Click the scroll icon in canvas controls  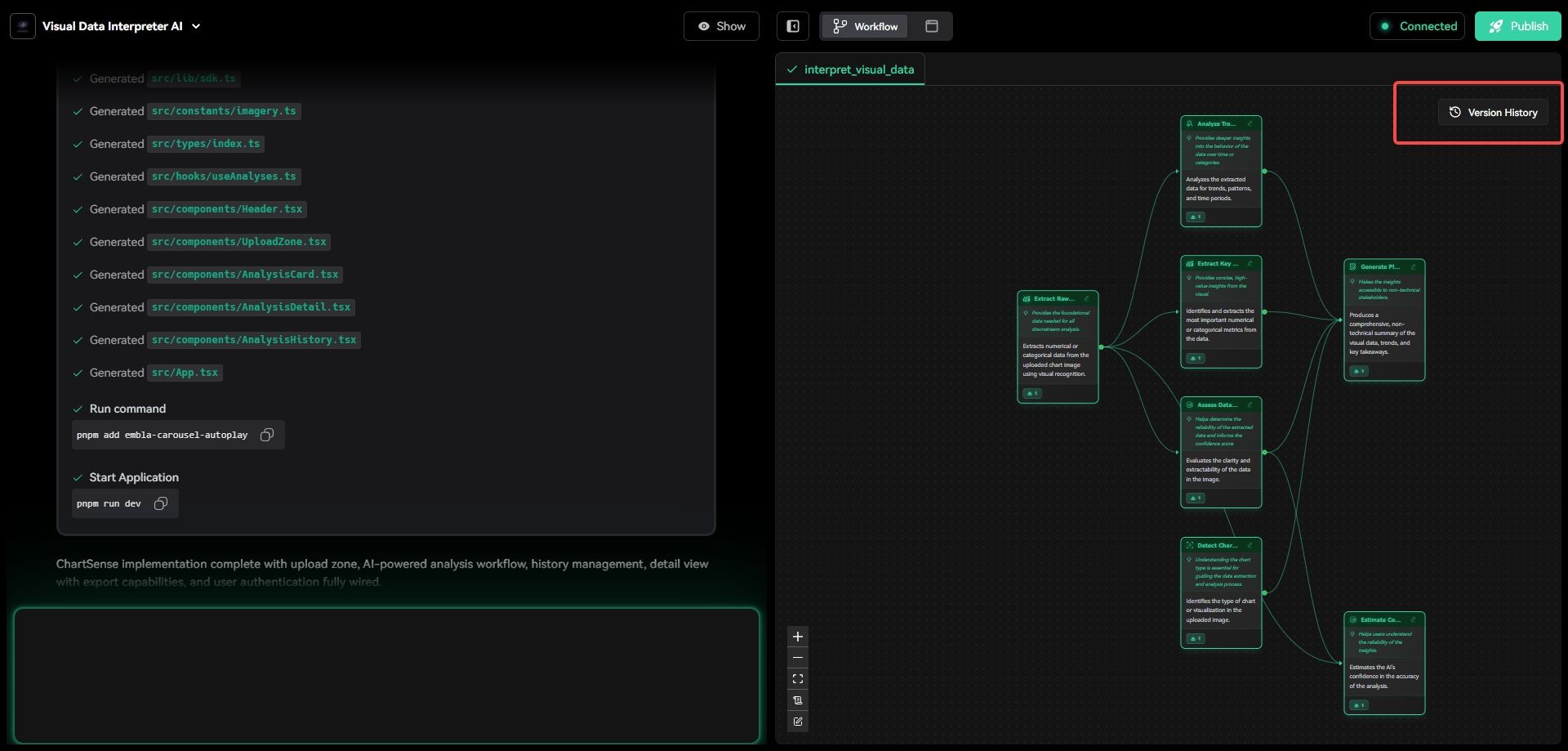pyautogui.click(x=798, y=700)
